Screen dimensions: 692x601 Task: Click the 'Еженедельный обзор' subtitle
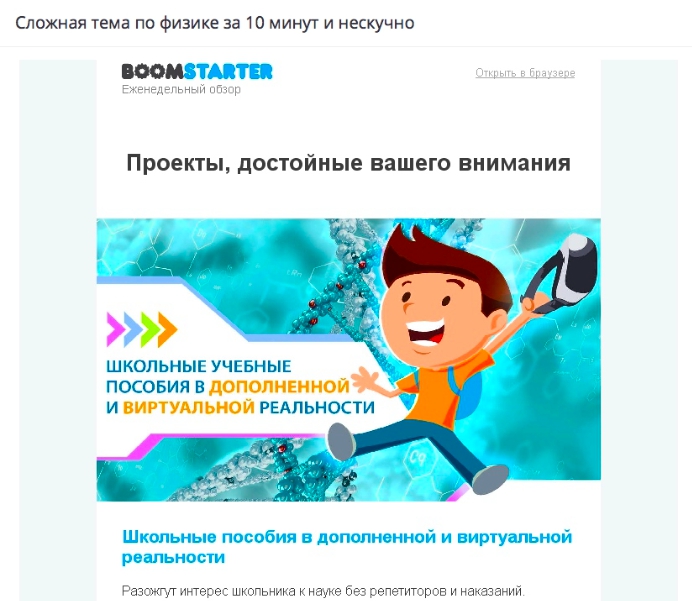click(x=181, y=90)
